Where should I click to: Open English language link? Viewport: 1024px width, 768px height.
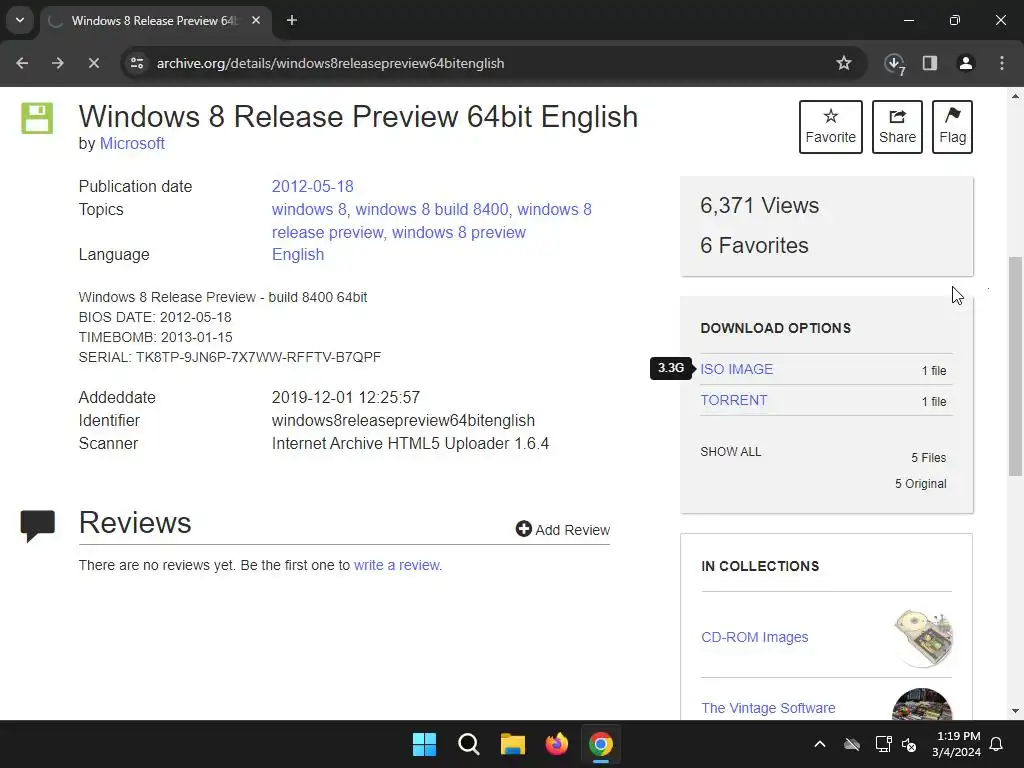click(298, 255)
